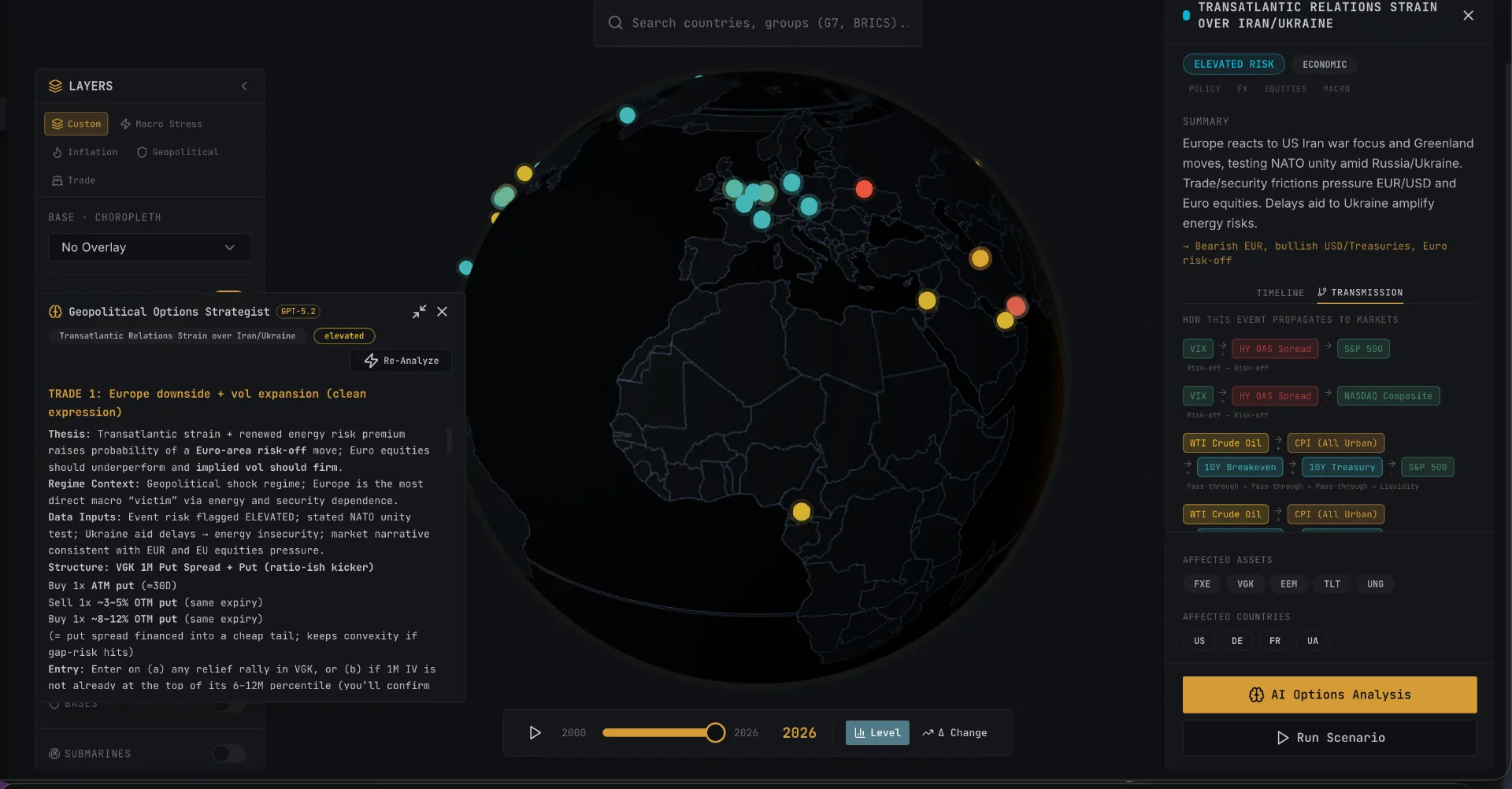The width and height of the screenshot is (1512, 789).
Task: Close the Transatlantic Relations event panel
Action: coord(1468,16)
